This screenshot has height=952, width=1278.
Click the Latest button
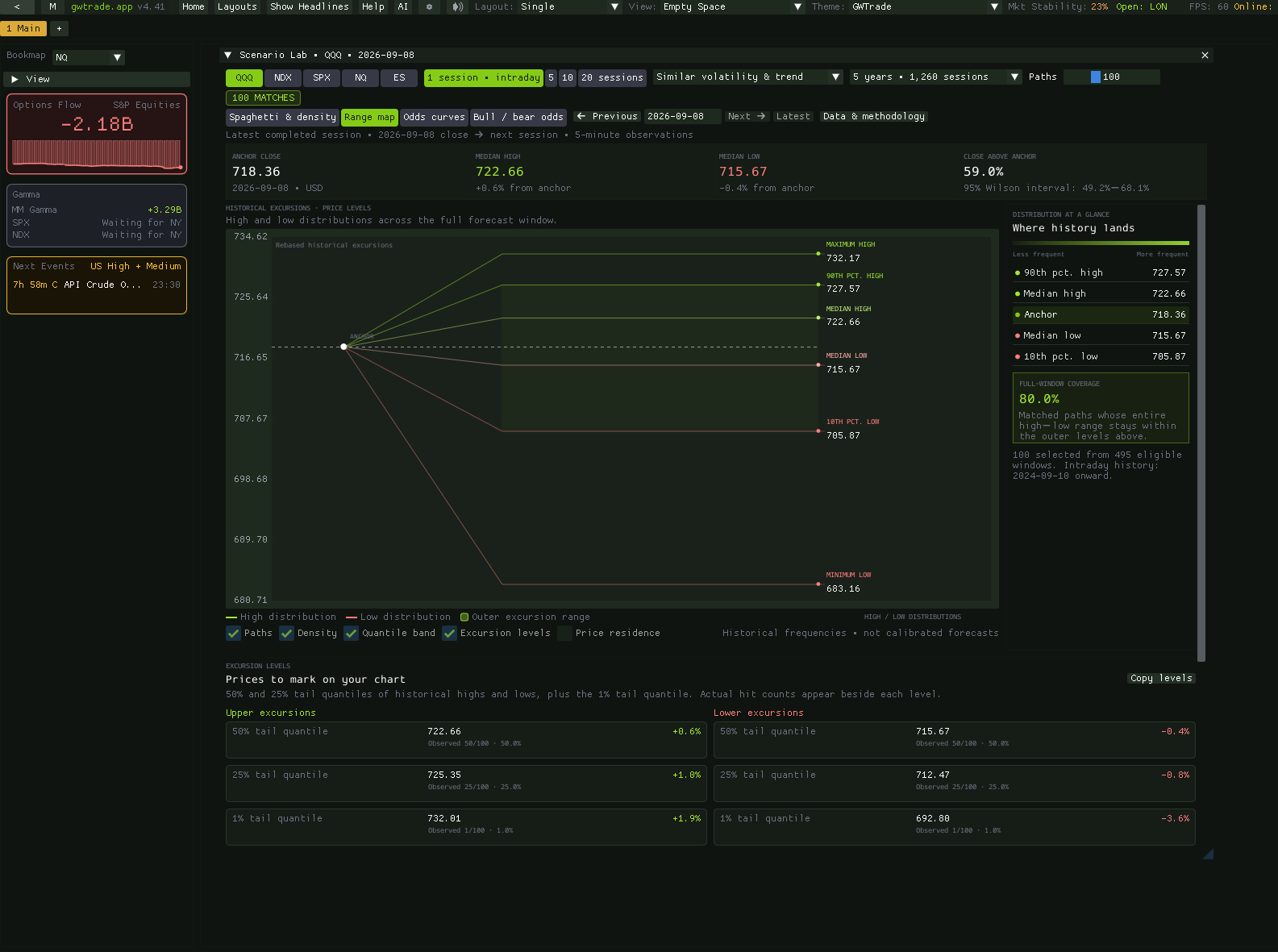click(793, 116)
